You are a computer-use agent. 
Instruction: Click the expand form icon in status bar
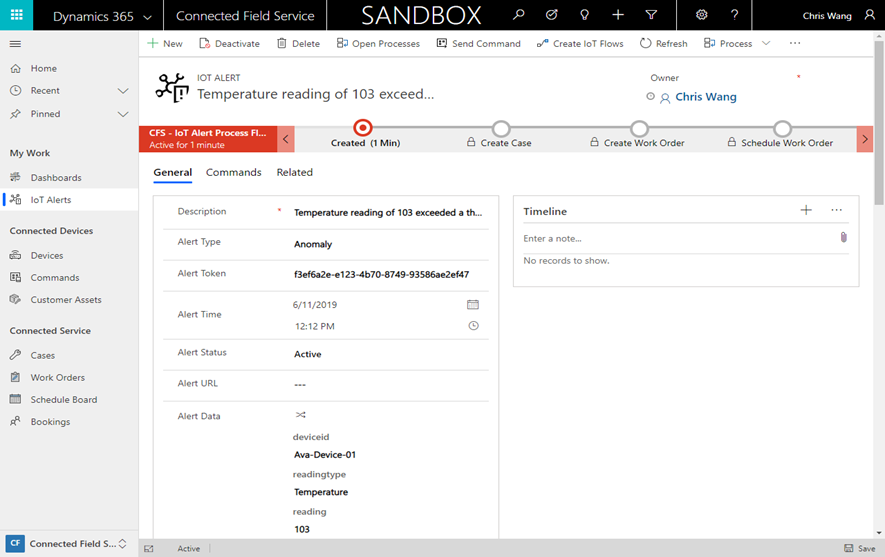pos(148,549)
